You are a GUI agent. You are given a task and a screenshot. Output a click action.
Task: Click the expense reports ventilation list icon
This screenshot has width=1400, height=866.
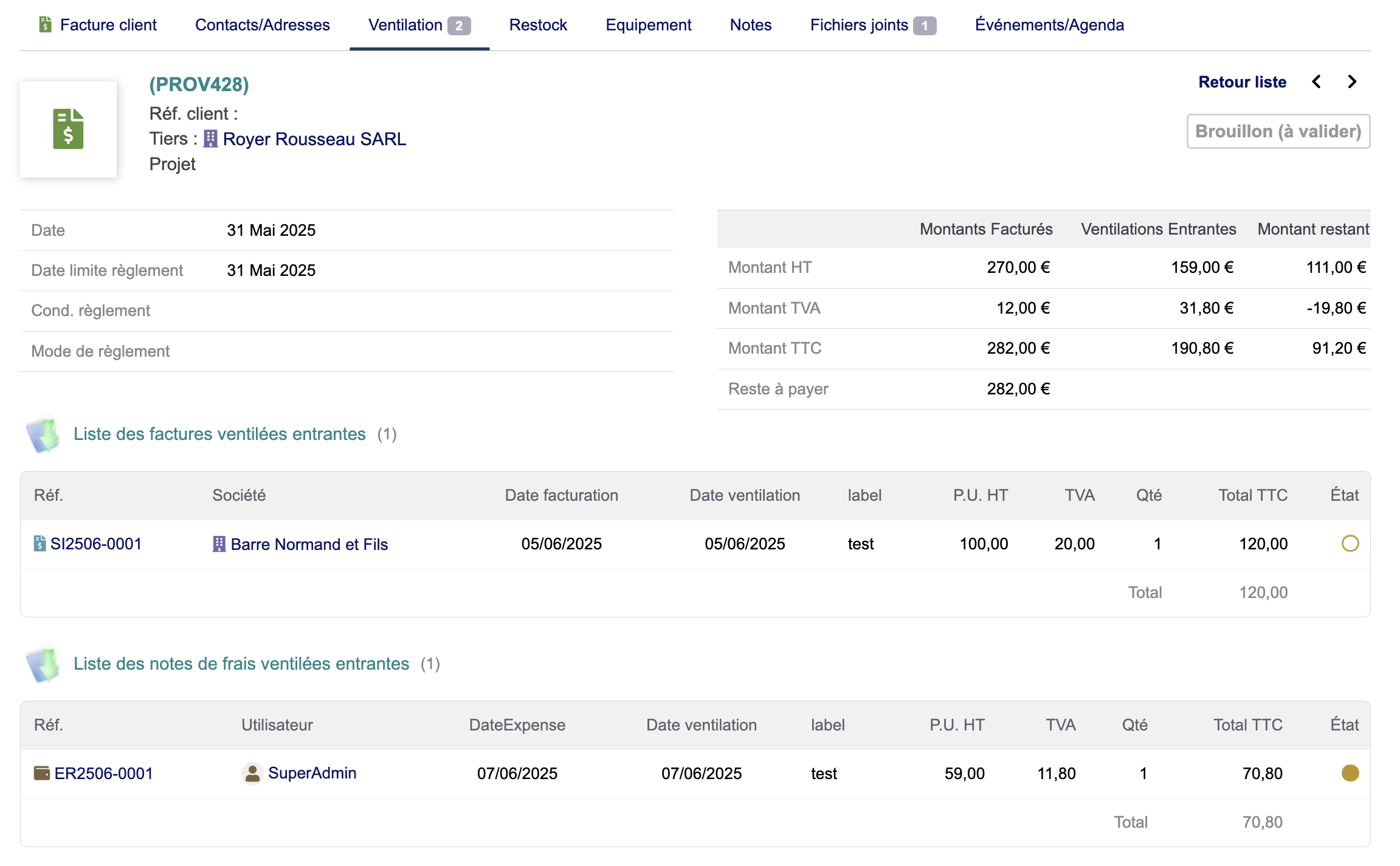(43, 664)
